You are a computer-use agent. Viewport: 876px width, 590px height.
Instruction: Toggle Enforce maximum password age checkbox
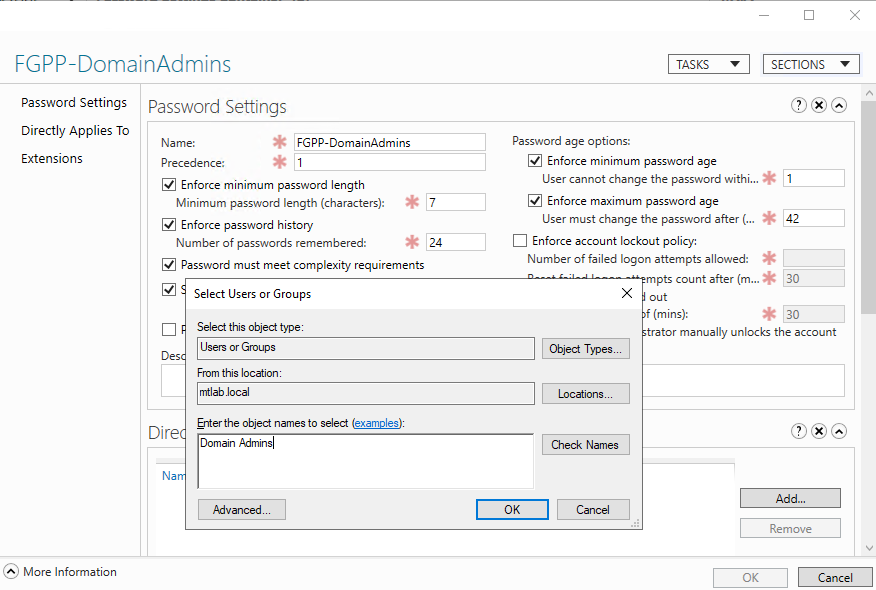click(x=535, y=201)
